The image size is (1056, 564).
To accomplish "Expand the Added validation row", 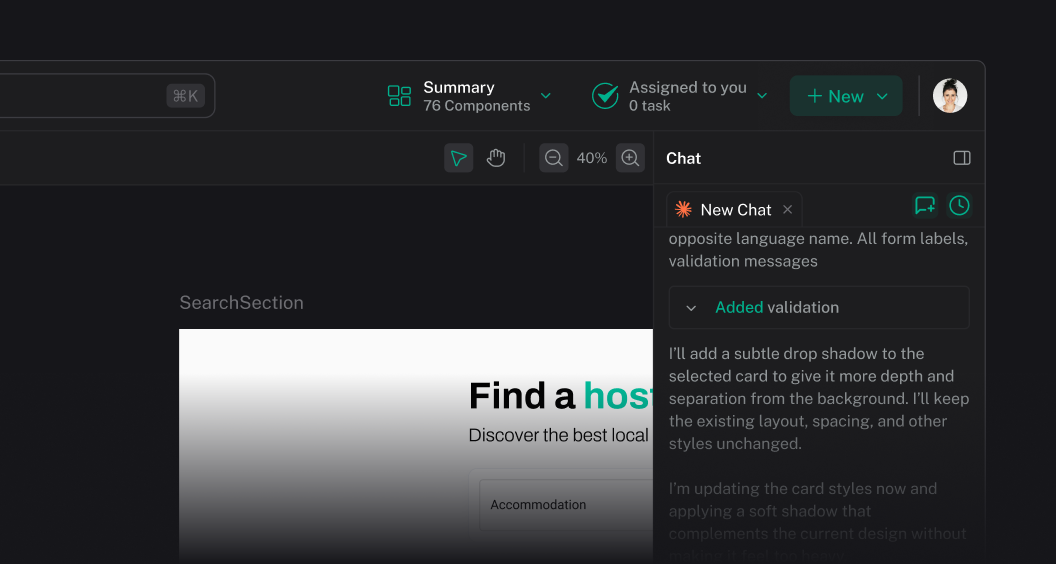I will (x=819, y=307).
